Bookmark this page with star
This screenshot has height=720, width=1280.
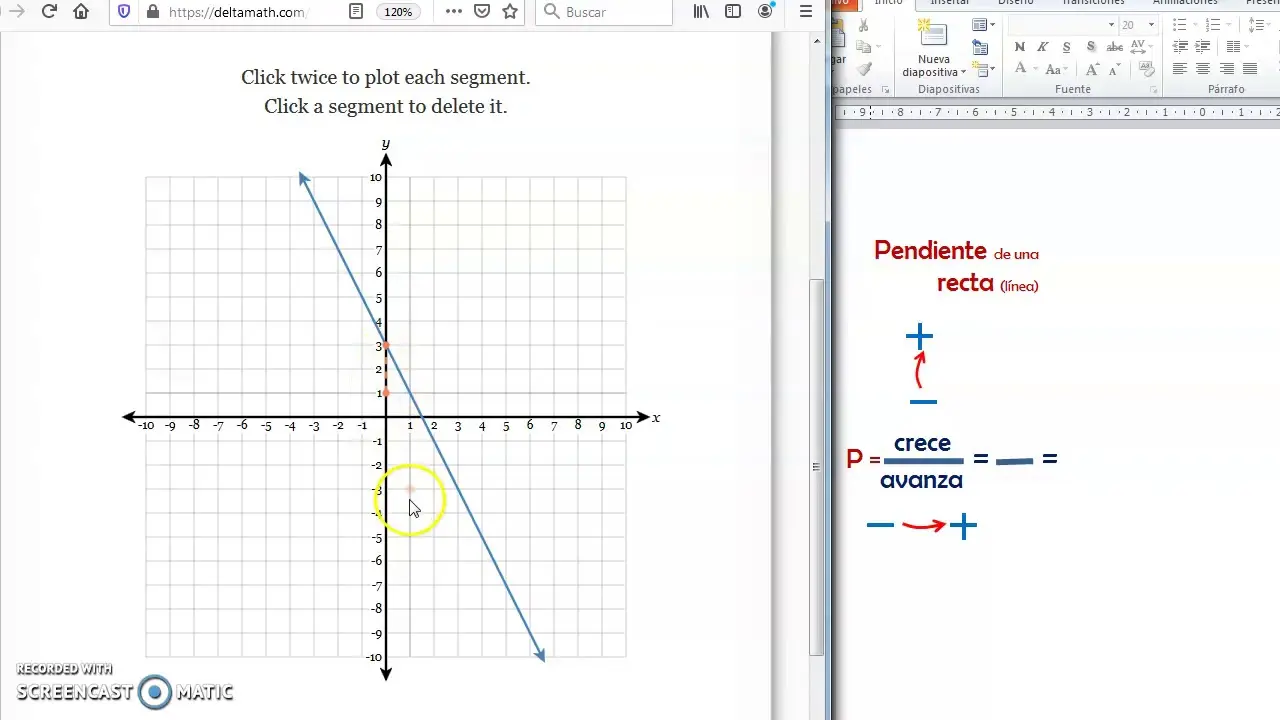point(510,12)
